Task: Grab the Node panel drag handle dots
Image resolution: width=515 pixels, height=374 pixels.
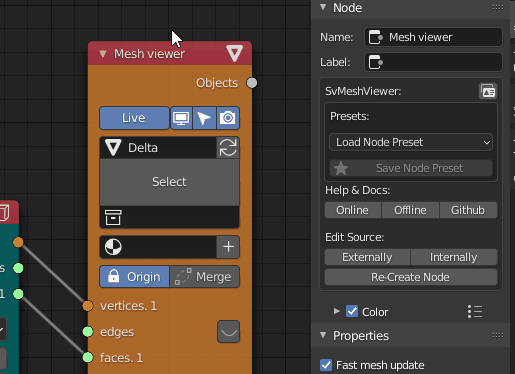Action: click(498, 8)
